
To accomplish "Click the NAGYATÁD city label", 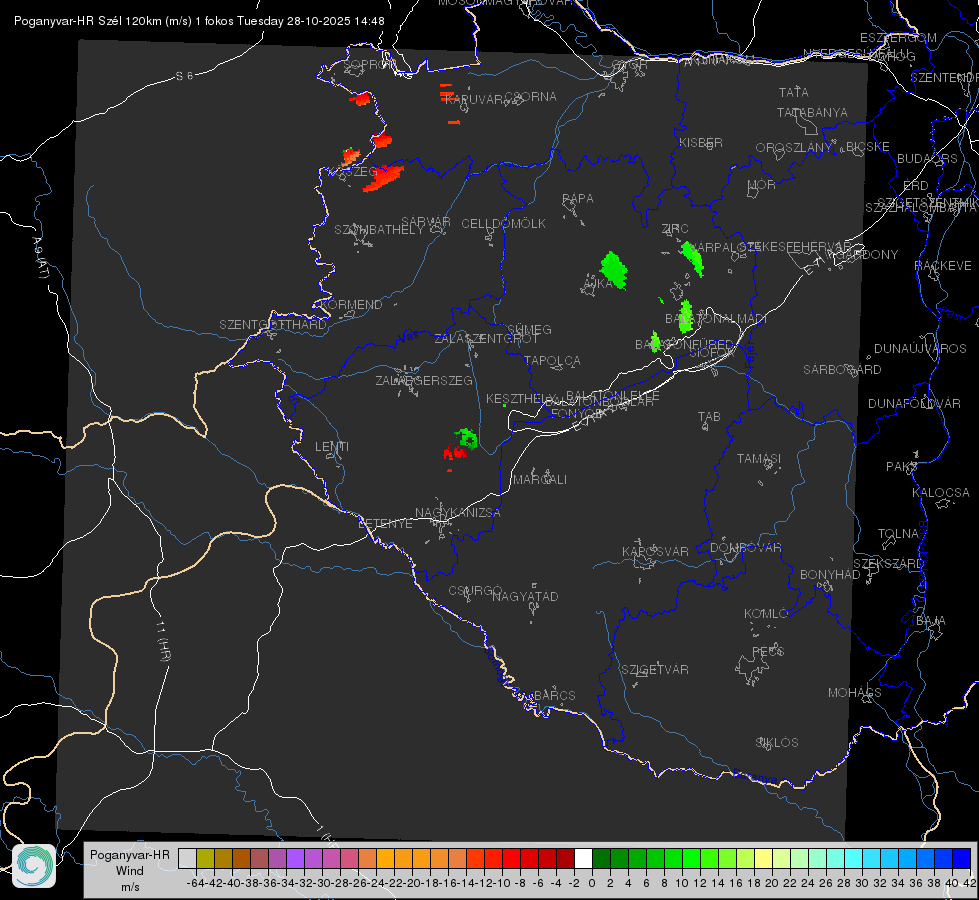I will point(525,596).
